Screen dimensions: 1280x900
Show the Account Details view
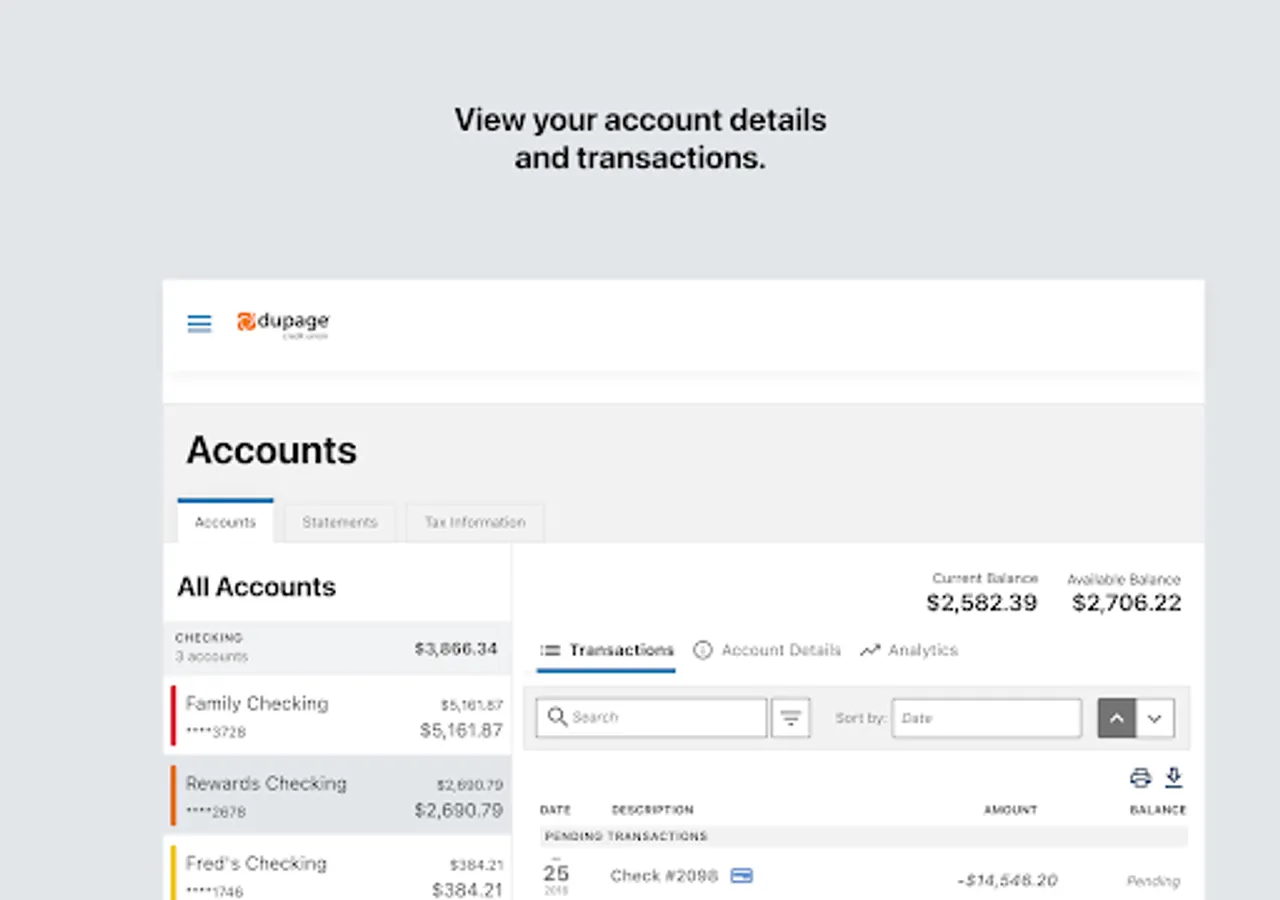(x=768, y=650)
